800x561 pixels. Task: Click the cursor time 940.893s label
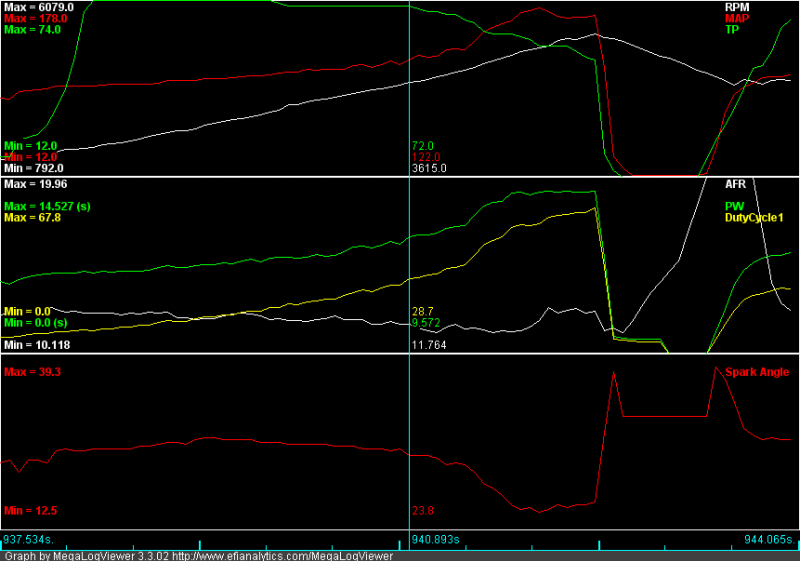[x=436, y=540]
